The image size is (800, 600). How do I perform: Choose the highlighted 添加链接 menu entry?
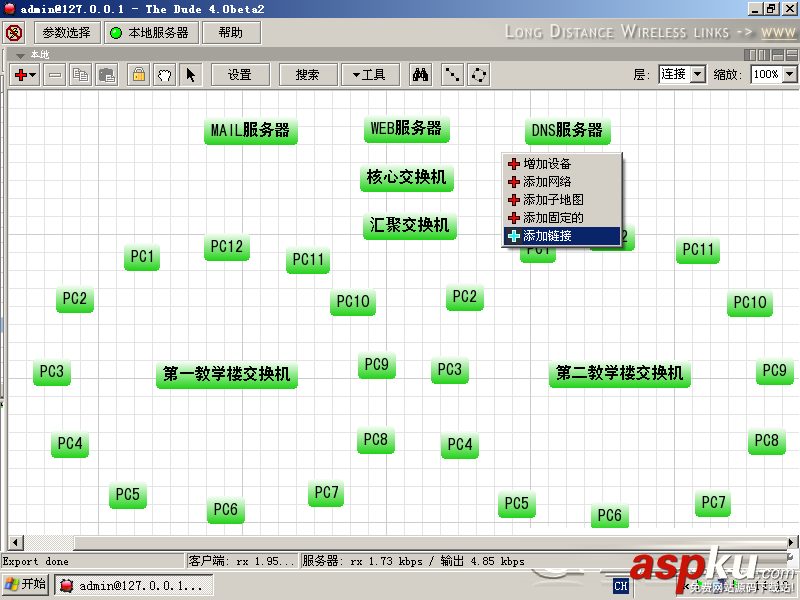pos(562,236)
